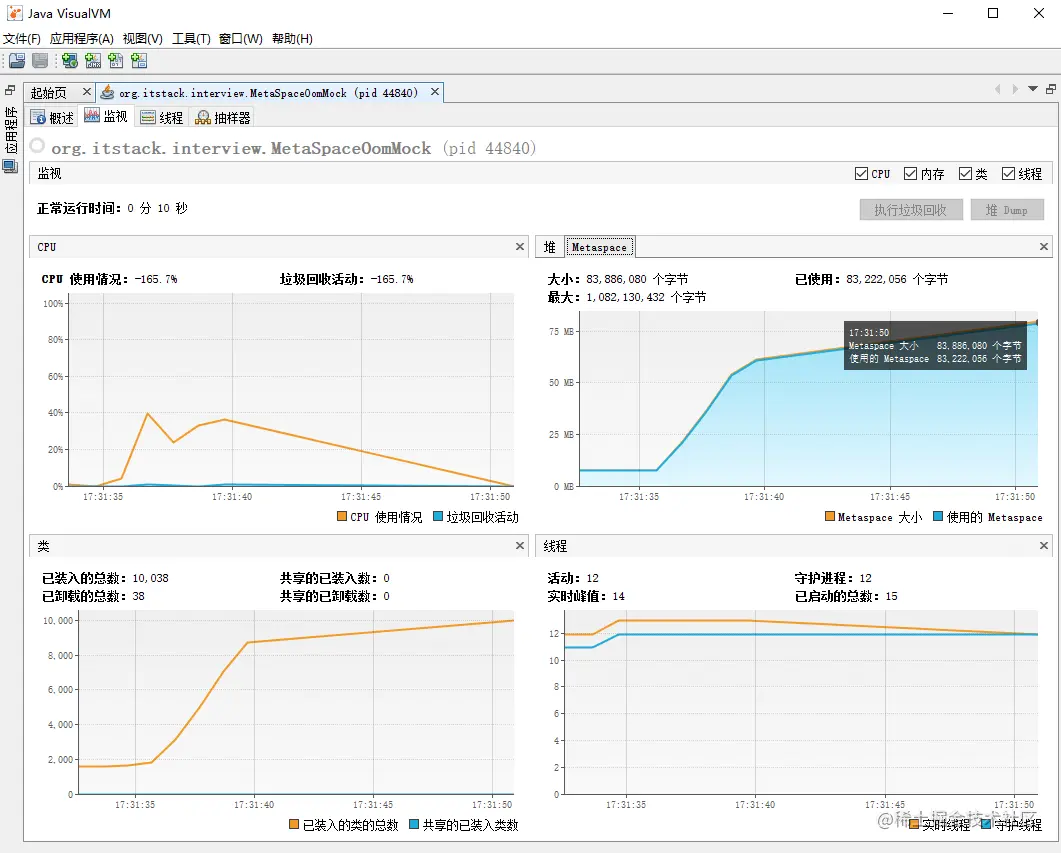Click the 执行垃圾回收 button
The height and width of the screenshot is (853, 1061).
click(x=910, y=209)
